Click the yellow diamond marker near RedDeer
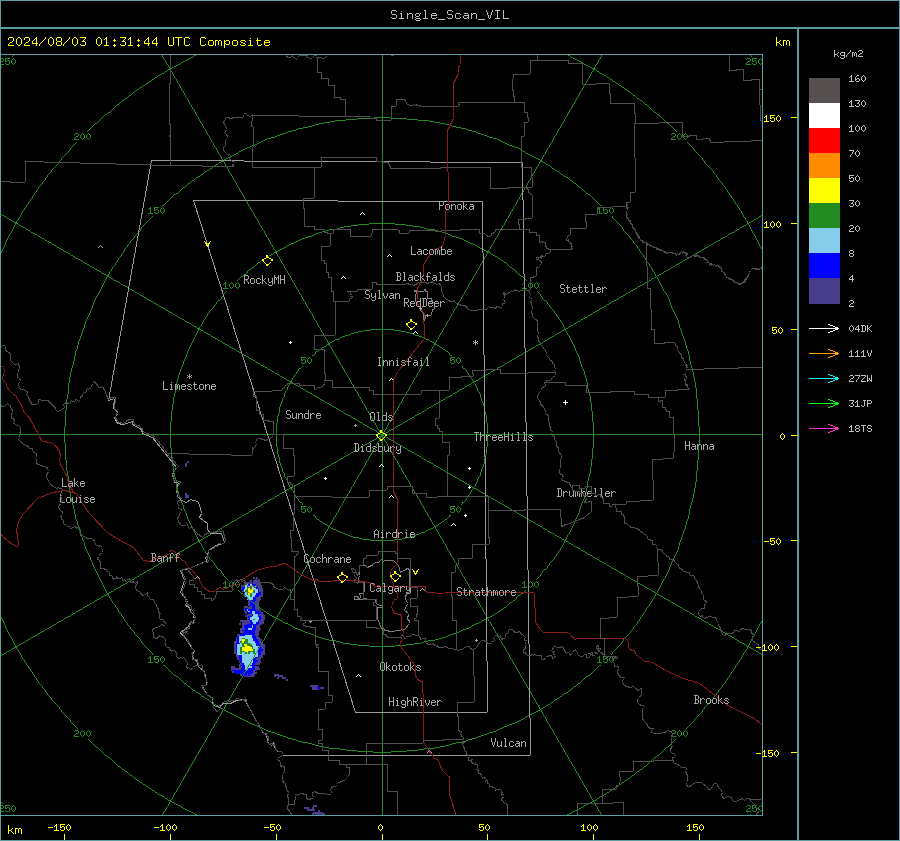The width and height of the screenshot is (900, 841). [x=411, y=325]
